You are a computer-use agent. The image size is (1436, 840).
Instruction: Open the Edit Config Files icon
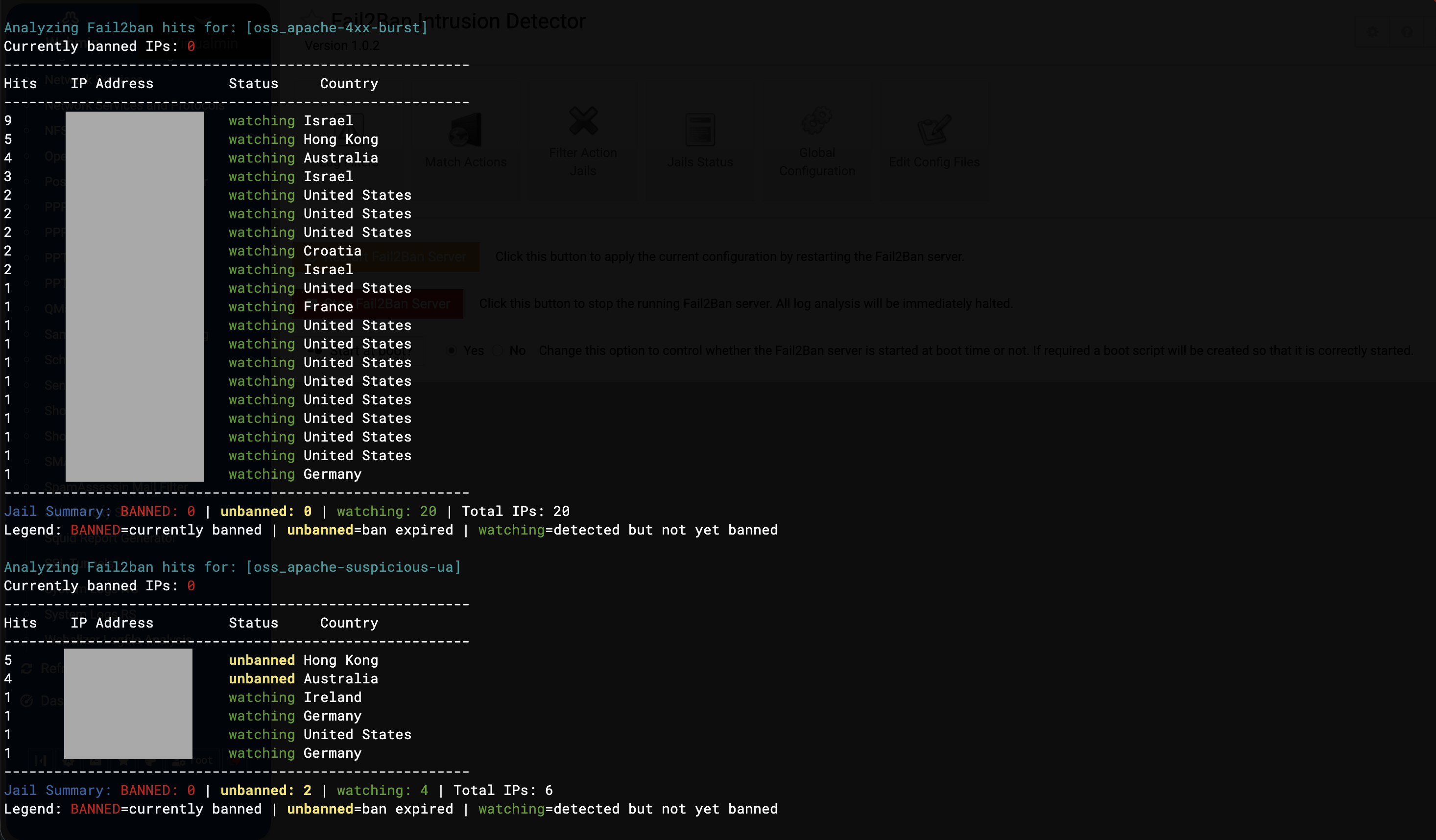(x=933, y=130)
